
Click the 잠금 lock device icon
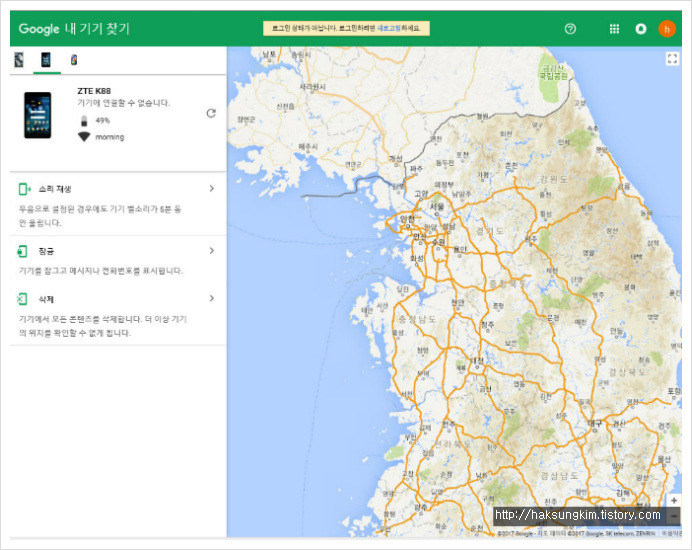[22, 251]
